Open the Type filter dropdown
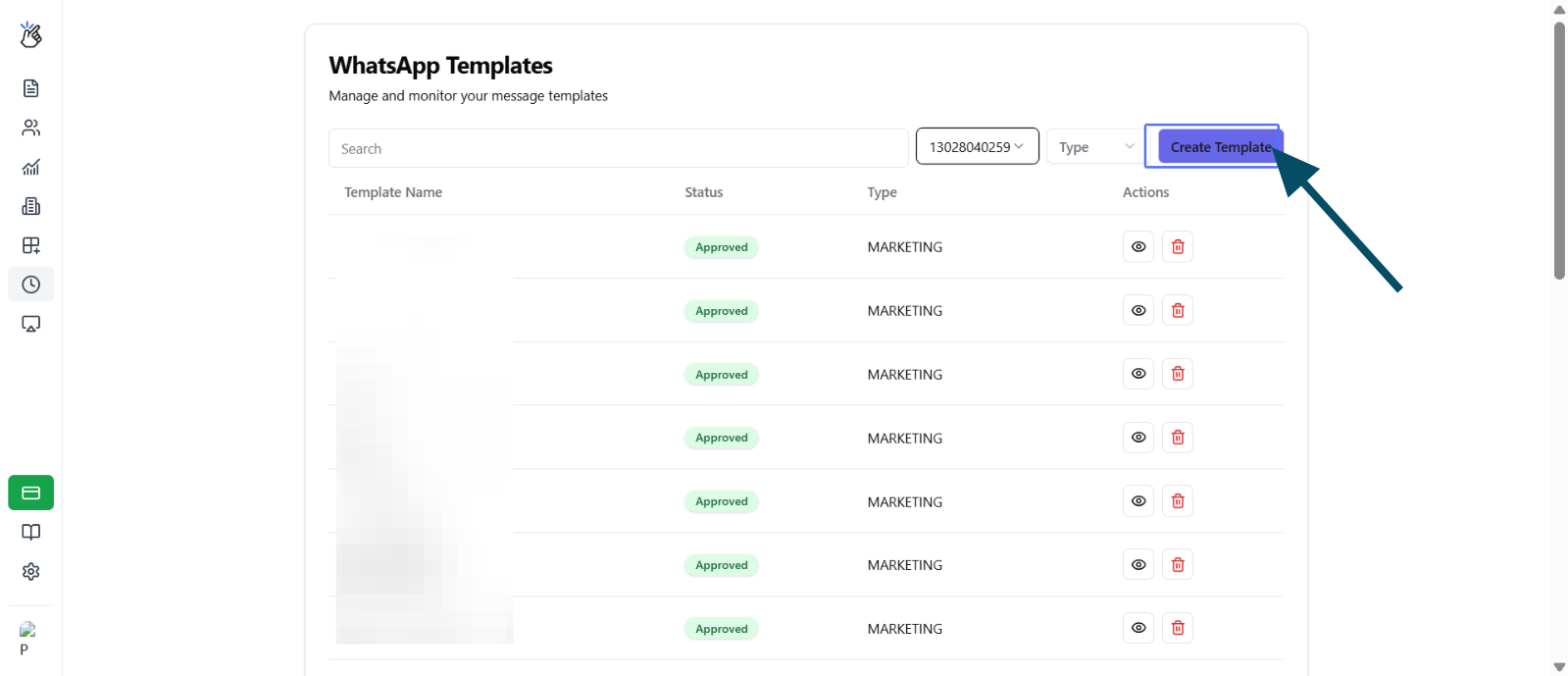This screenshot has height=676, width=1568. (1092, 146)
